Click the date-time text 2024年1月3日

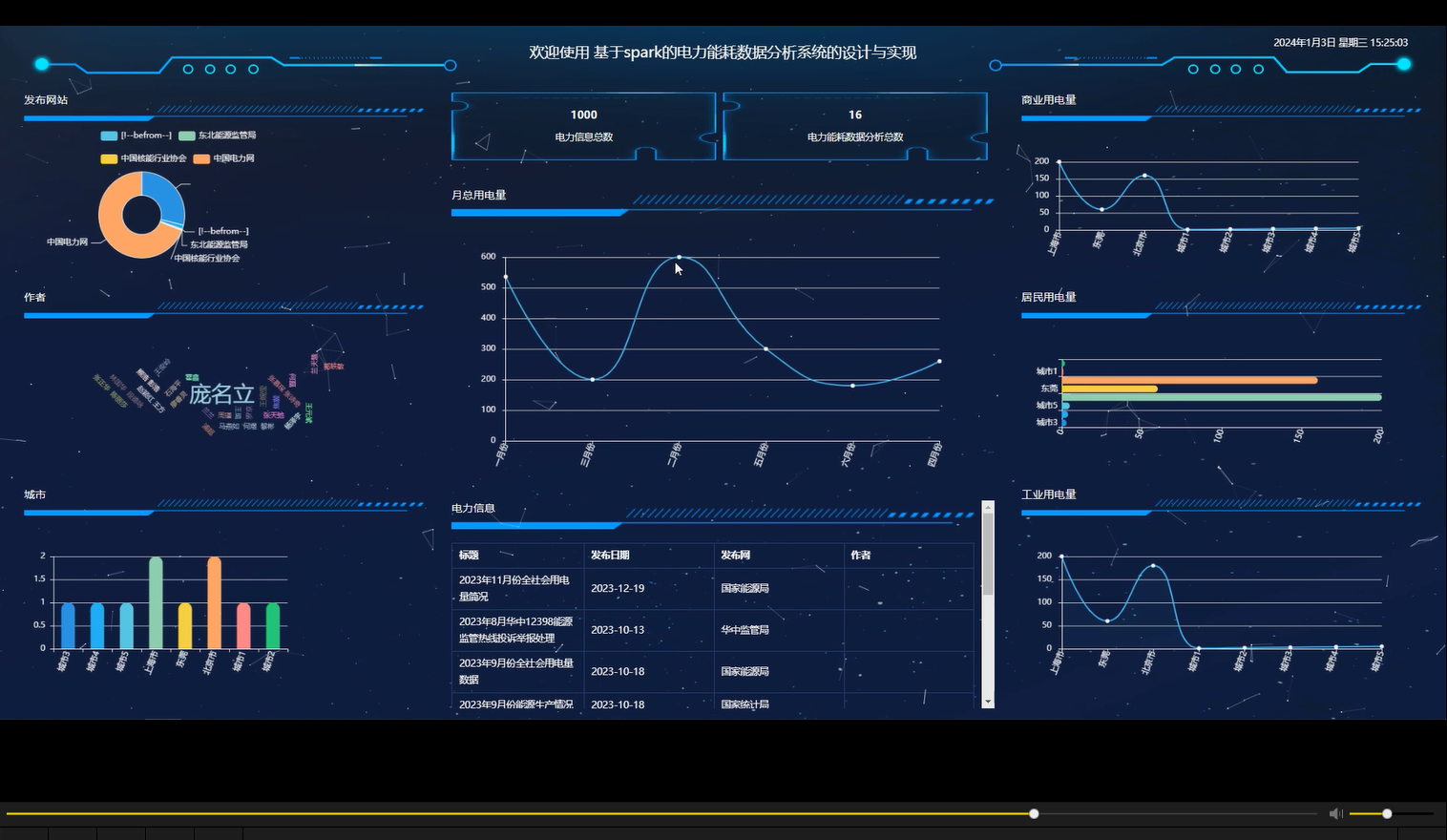1340,42
